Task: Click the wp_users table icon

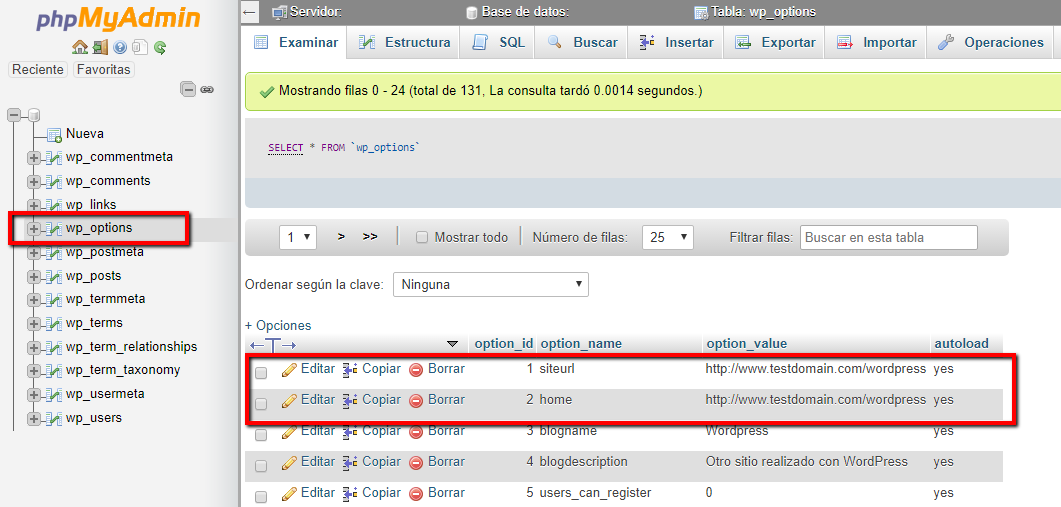Action: point(53,418)
